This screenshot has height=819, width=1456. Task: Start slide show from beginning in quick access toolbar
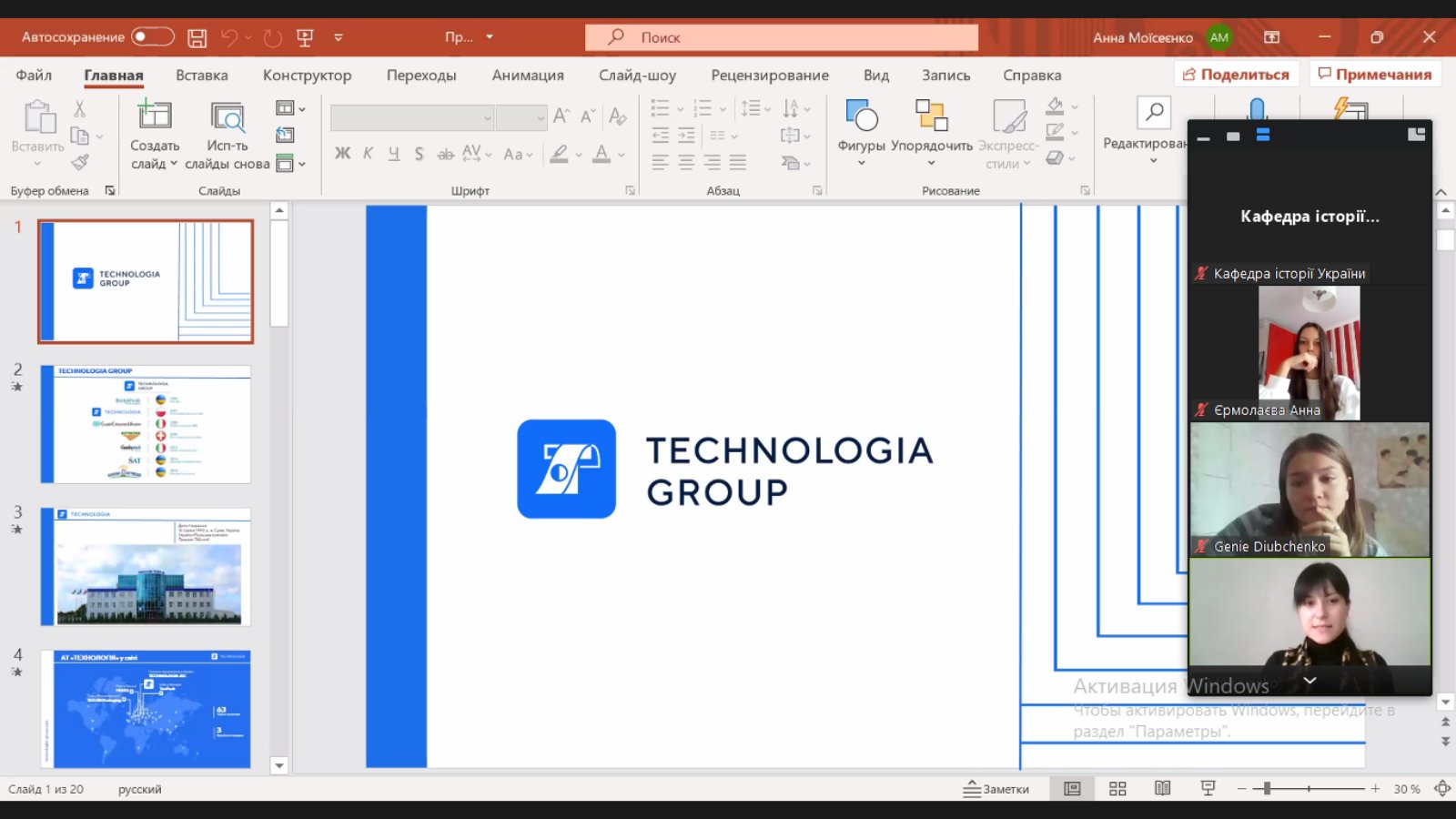pos(305,37)
